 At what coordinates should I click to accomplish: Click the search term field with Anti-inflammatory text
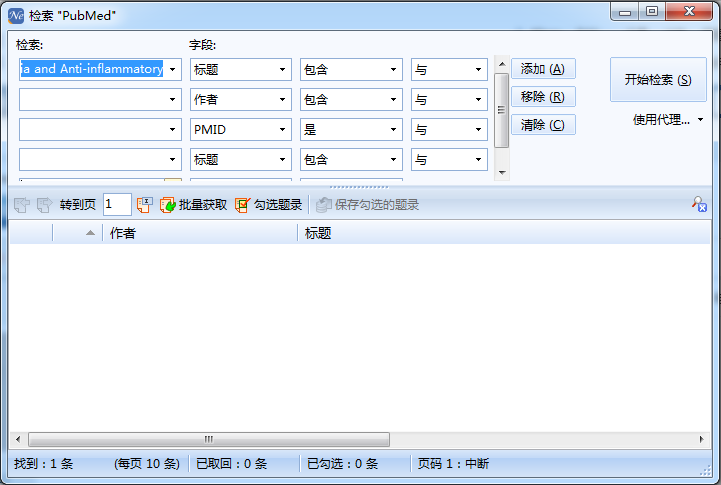pyautogui.click(x=92, y=69)
